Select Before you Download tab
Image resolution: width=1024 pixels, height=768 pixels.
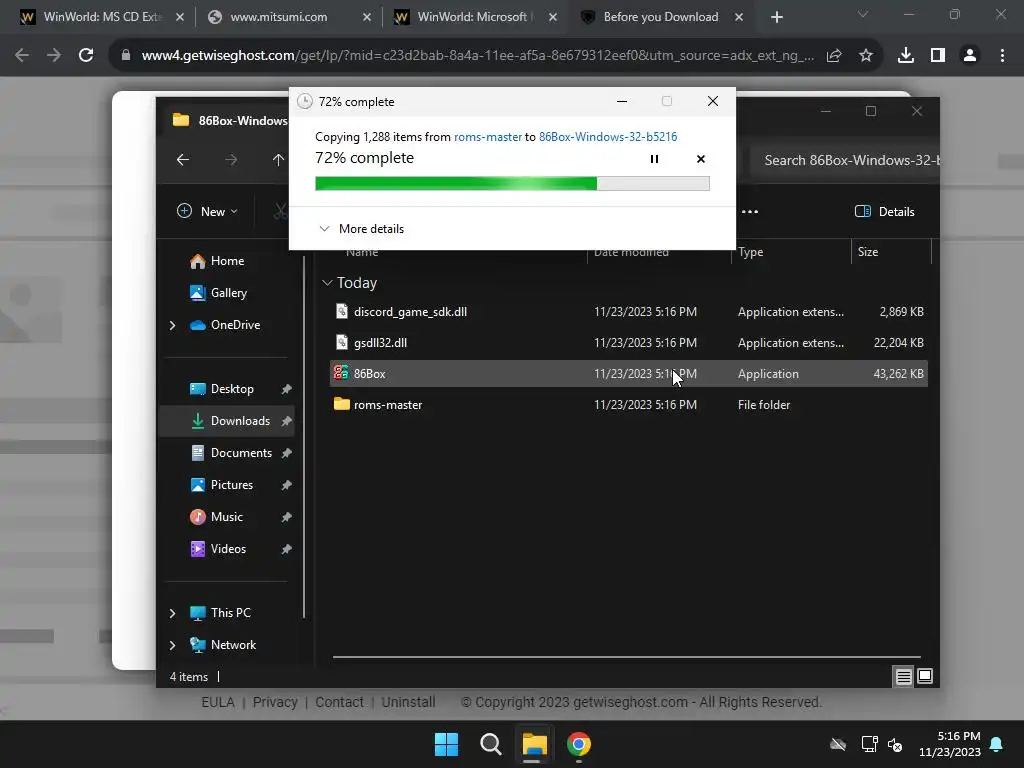[x=660, y=17]
